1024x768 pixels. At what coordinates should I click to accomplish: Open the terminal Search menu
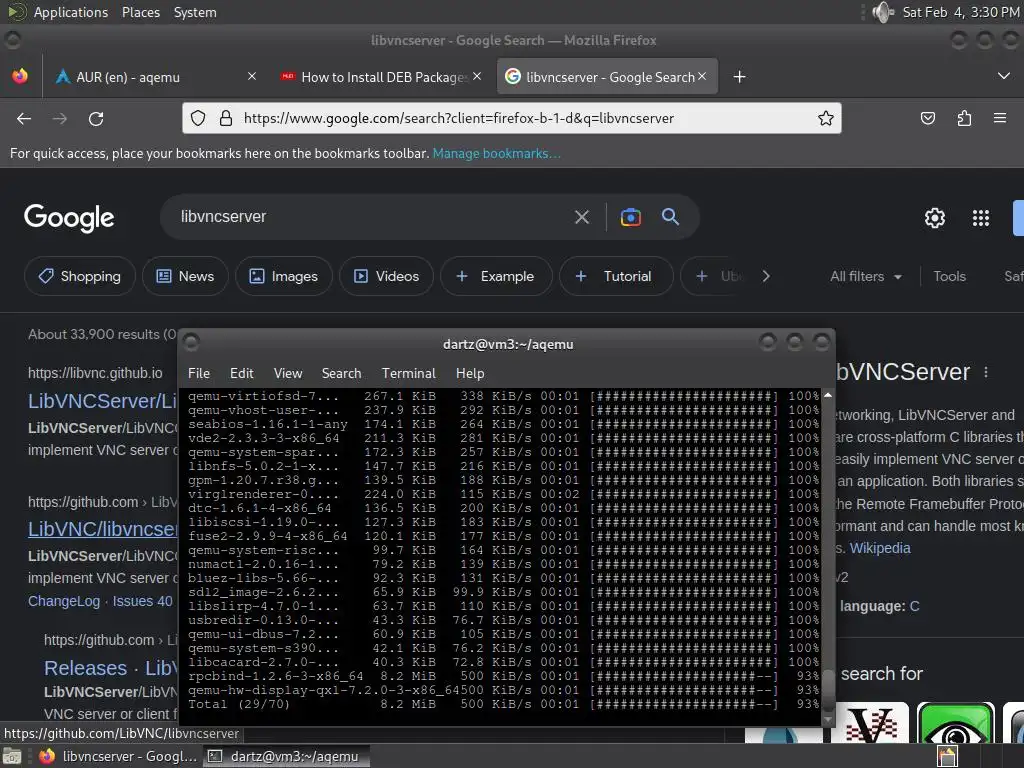pos(342,373)
